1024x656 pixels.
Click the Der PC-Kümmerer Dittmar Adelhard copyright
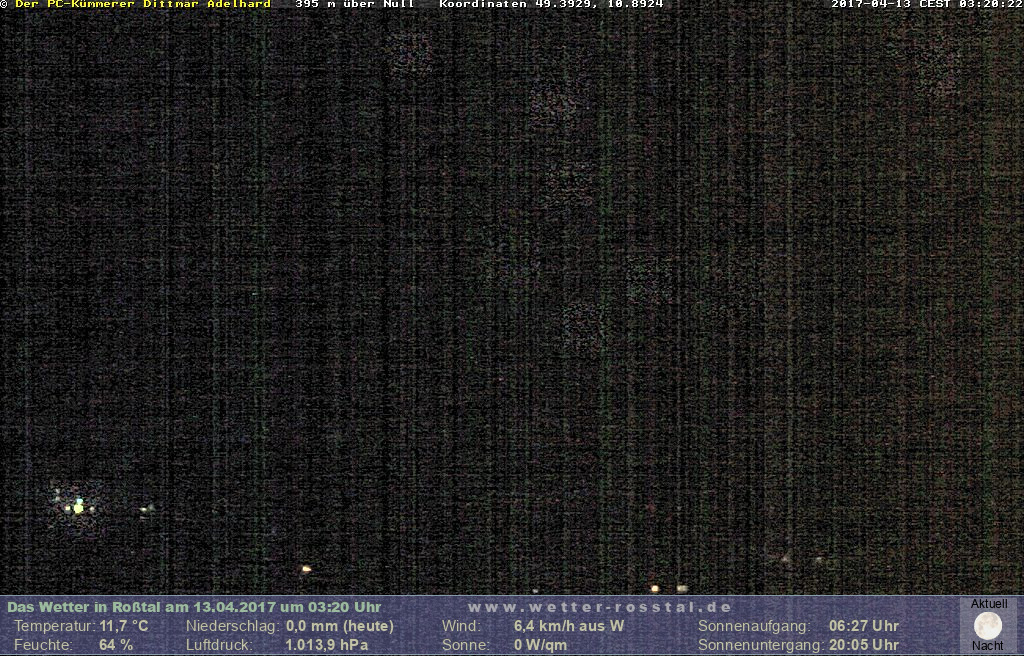coord(142,4)
